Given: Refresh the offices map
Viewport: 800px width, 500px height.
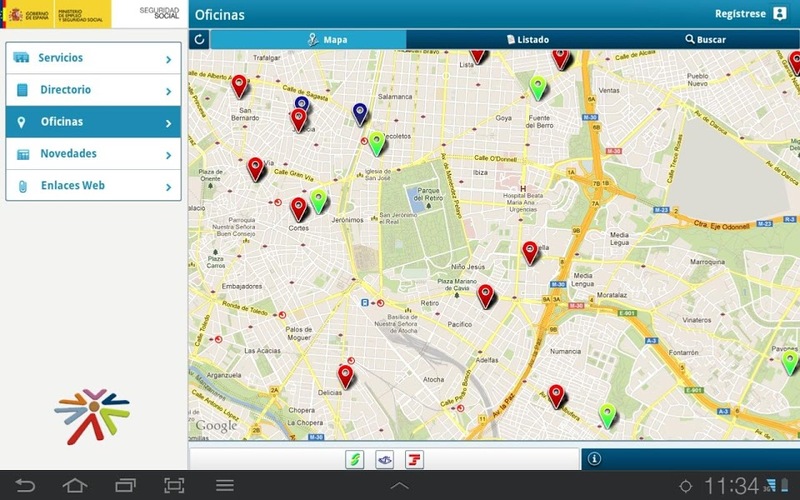Looking at the screenshot, I should coord(199,40).
